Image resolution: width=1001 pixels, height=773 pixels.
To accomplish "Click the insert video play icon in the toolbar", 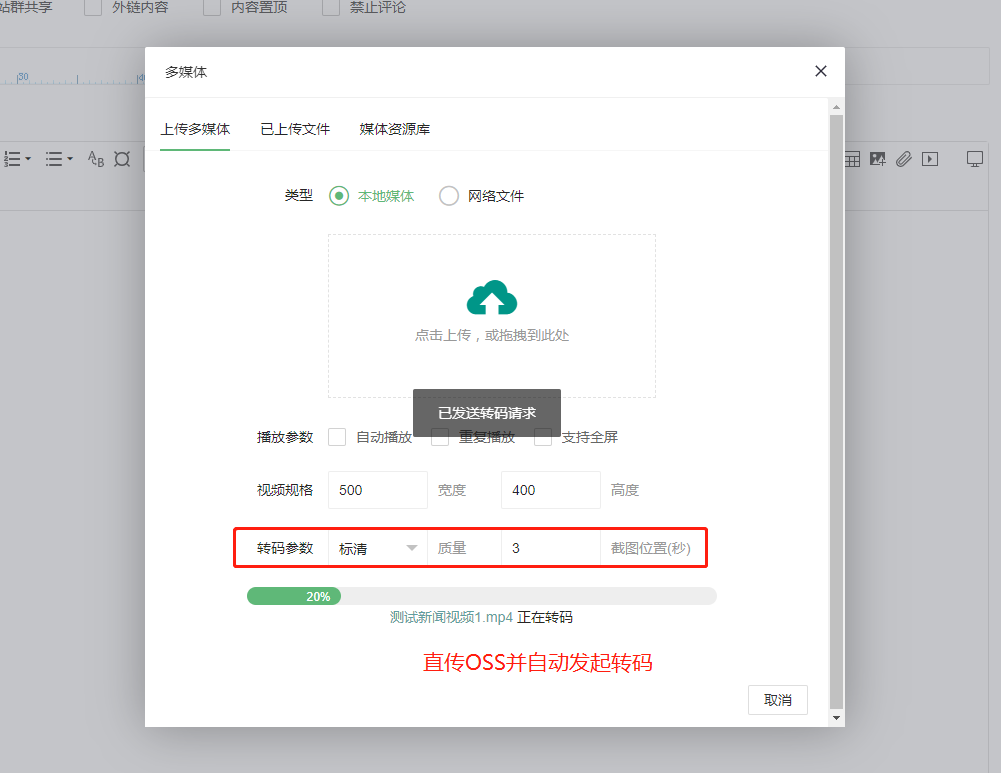I will 930,159.
